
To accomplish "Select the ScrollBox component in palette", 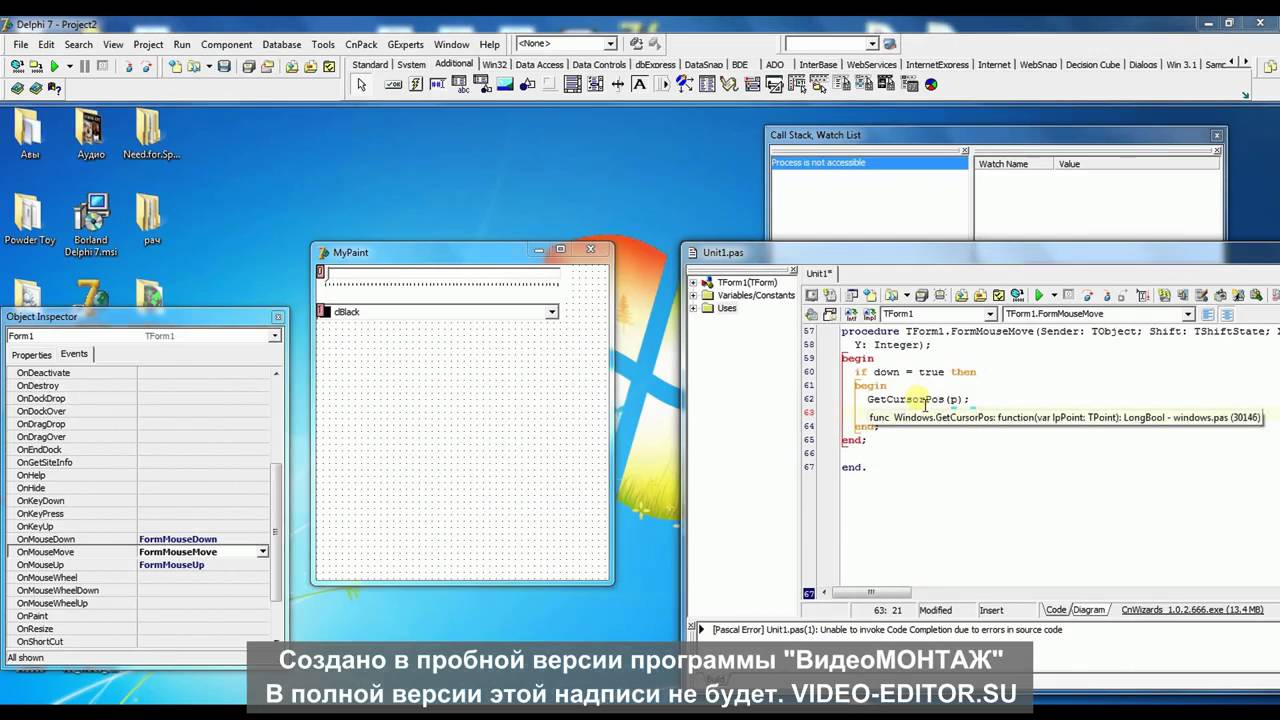I will 573,85.
